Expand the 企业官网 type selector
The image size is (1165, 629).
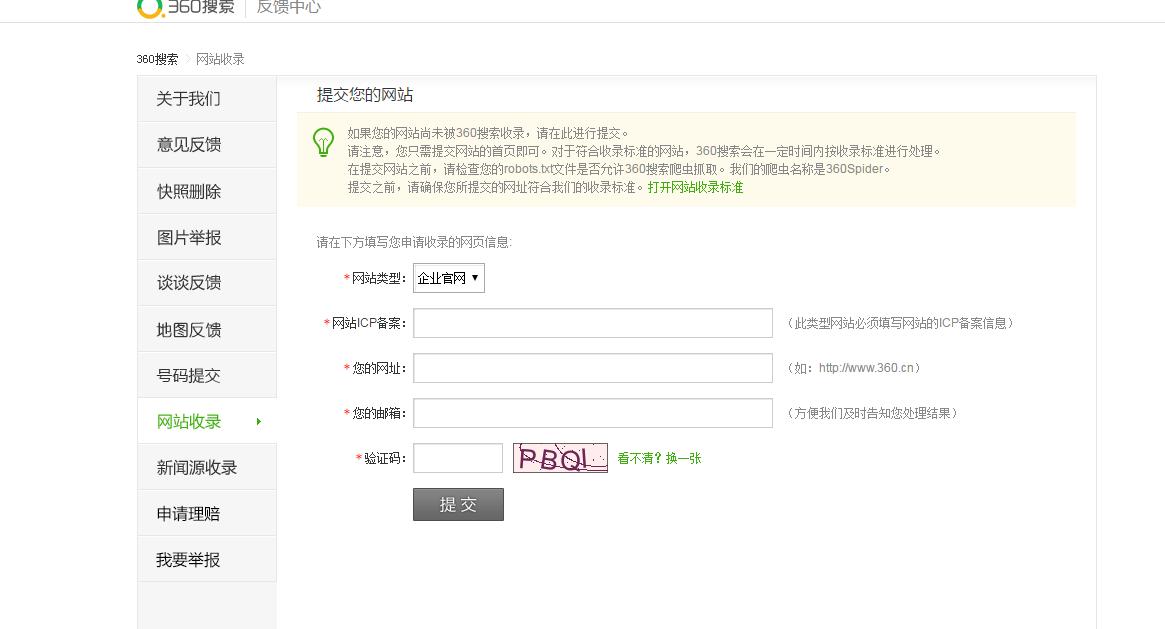pos(448,278)
